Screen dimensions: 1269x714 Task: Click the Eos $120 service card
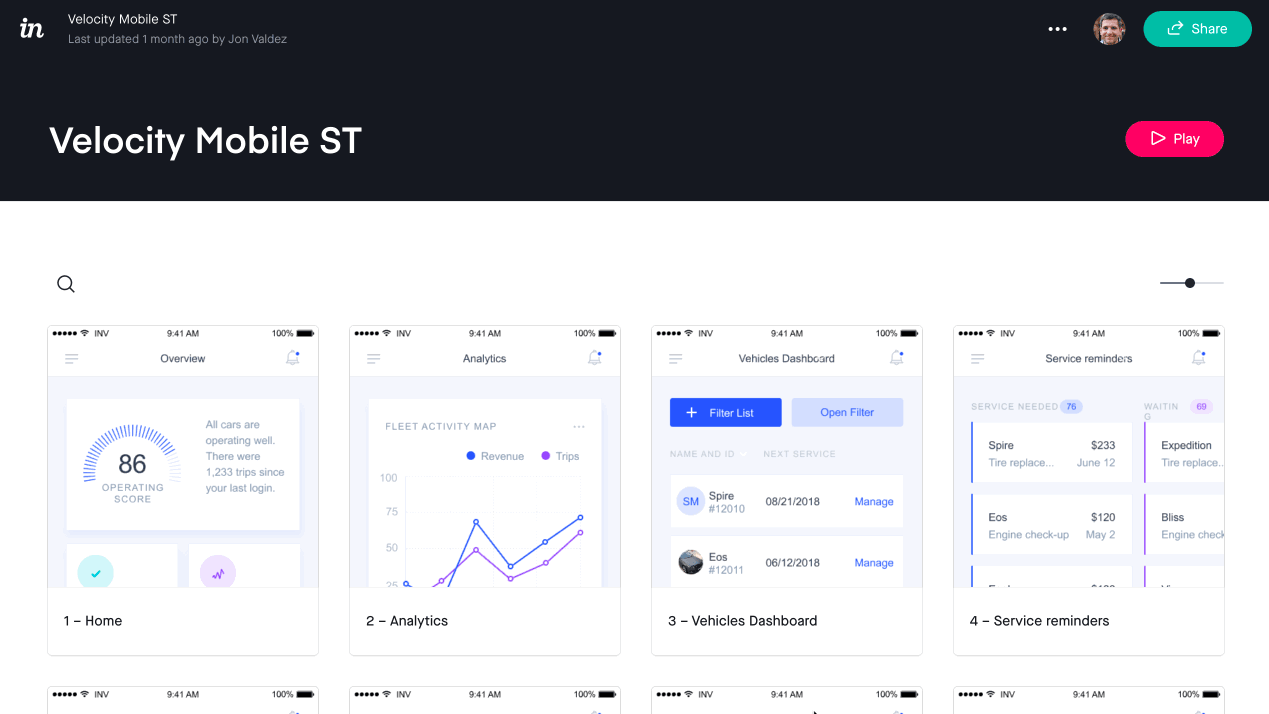1052,525
